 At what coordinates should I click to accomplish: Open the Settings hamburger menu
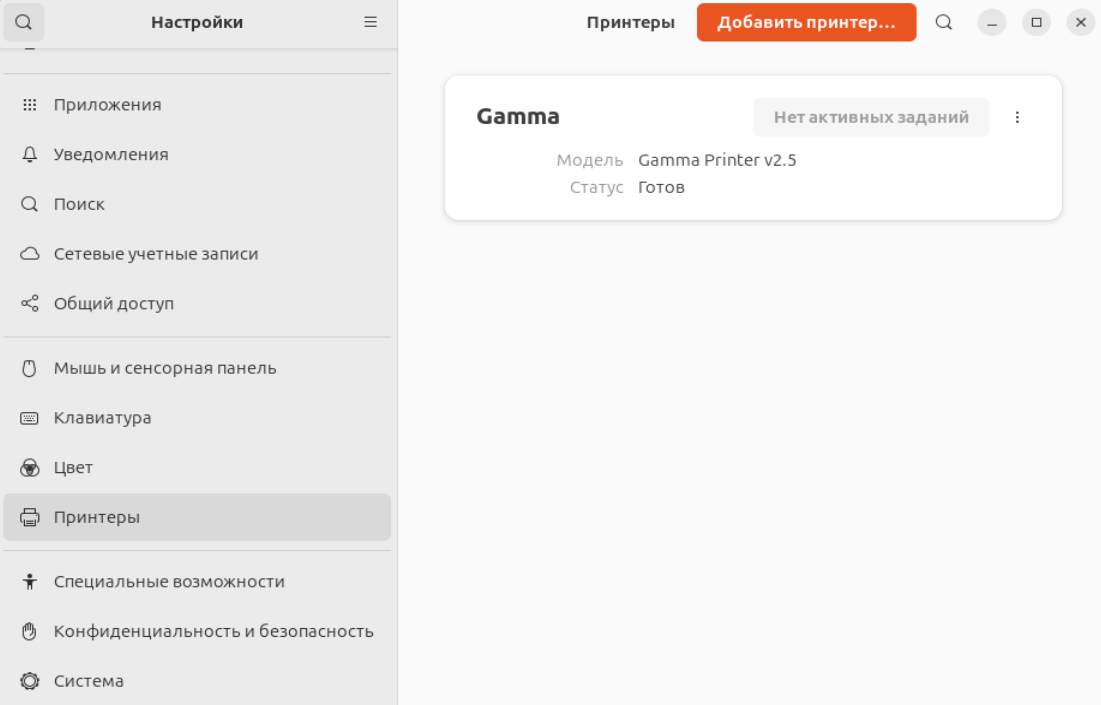tap(370, 22)
